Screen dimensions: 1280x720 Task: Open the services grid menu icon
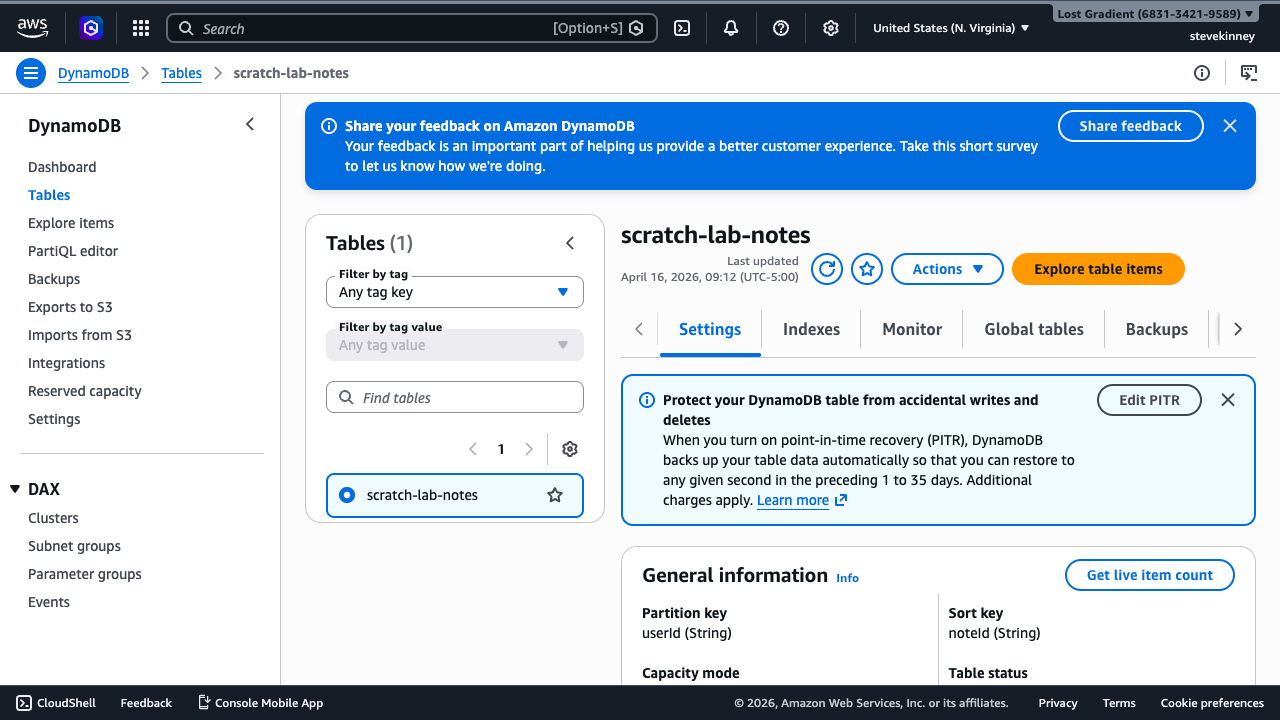click(x=141, y=28)
